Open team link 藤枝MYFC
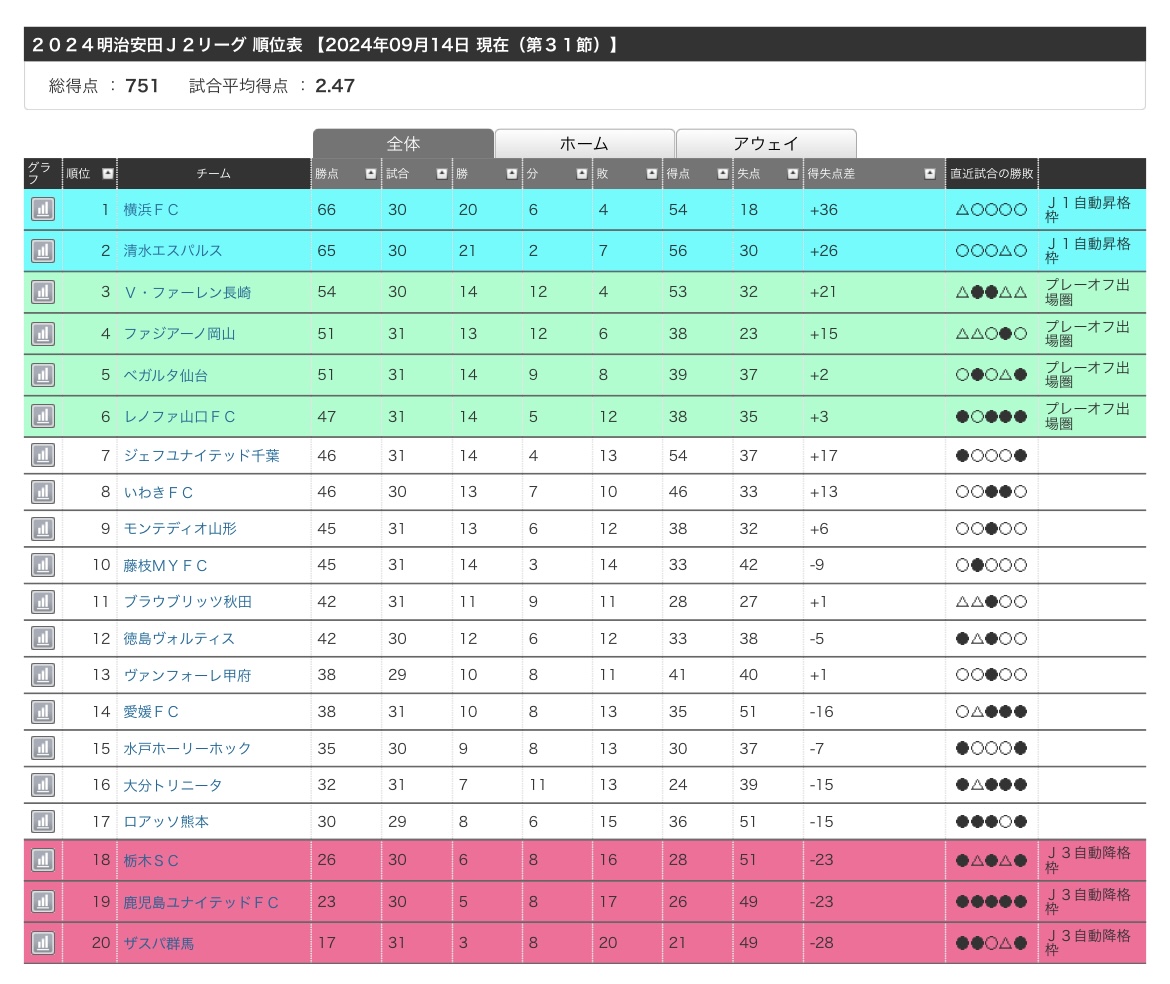 166,565
